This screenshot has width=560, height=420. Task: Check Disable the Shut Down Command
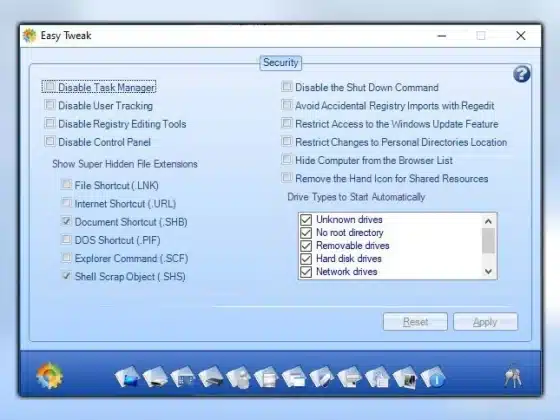286,86
